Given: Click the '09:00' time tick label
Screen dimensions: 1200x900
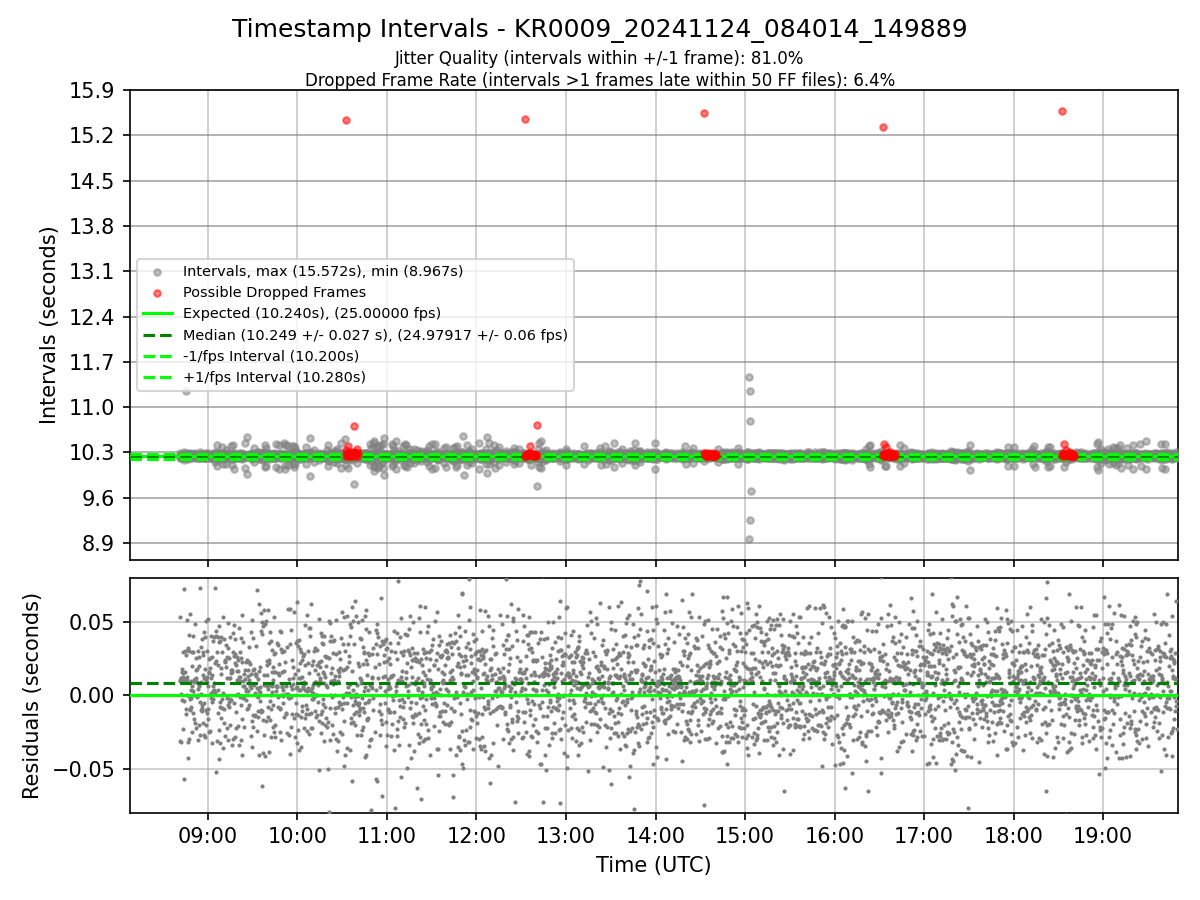Looking at the screenshot, I should click(x=208, y=836).
